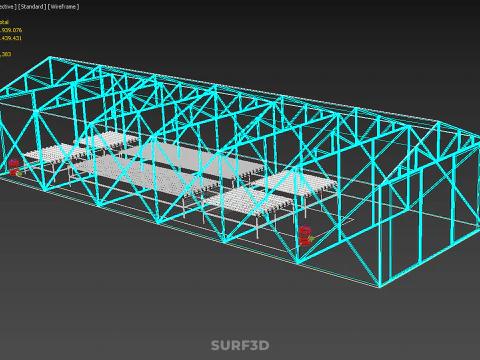Select the red barrel object at the structure's left end
Screen dimensions: 480x360
(14, 168)
